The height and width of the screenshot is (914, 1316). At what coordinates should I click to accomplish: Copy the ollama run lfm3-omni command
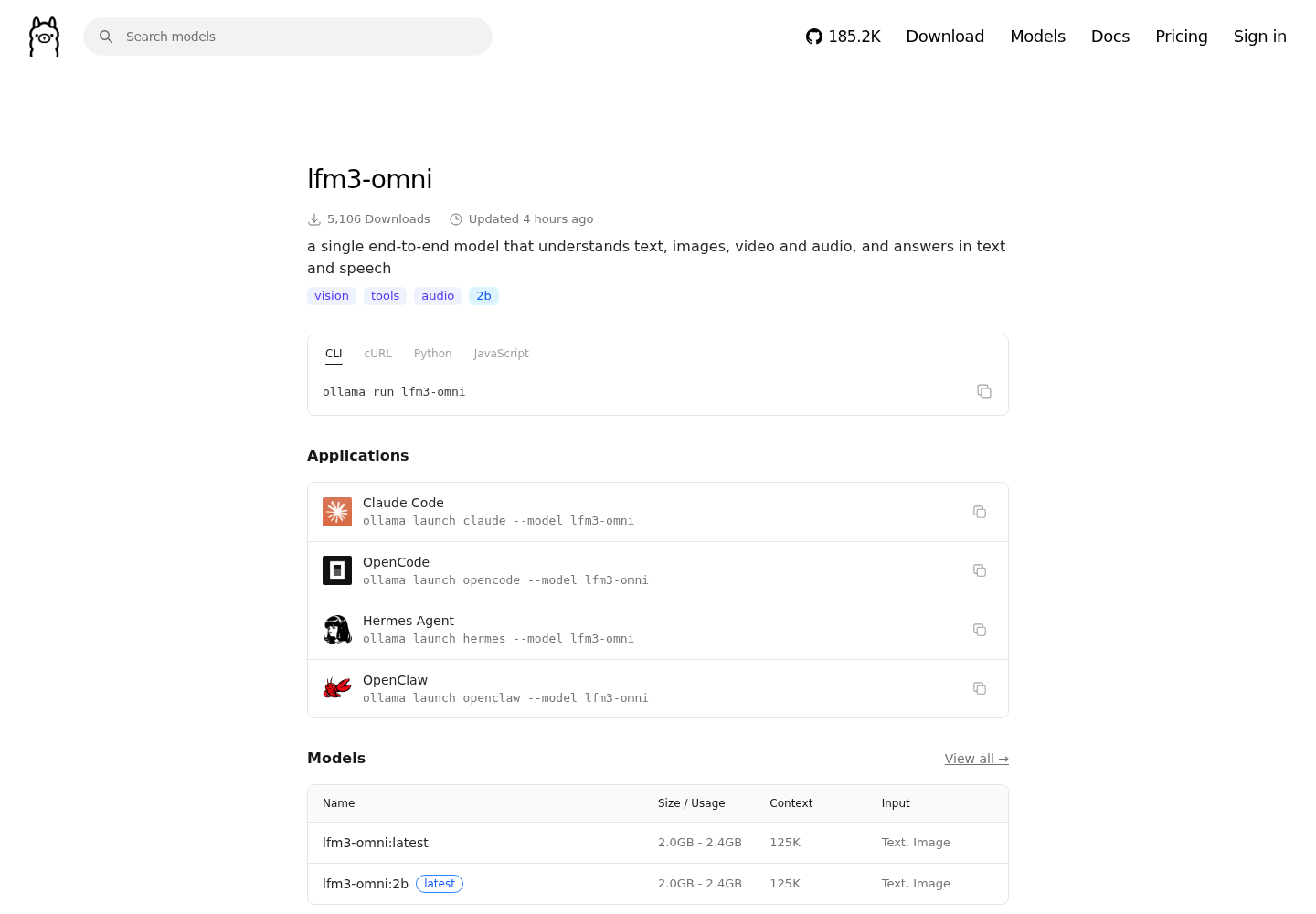pyautogui.click(x=984, y=391)
